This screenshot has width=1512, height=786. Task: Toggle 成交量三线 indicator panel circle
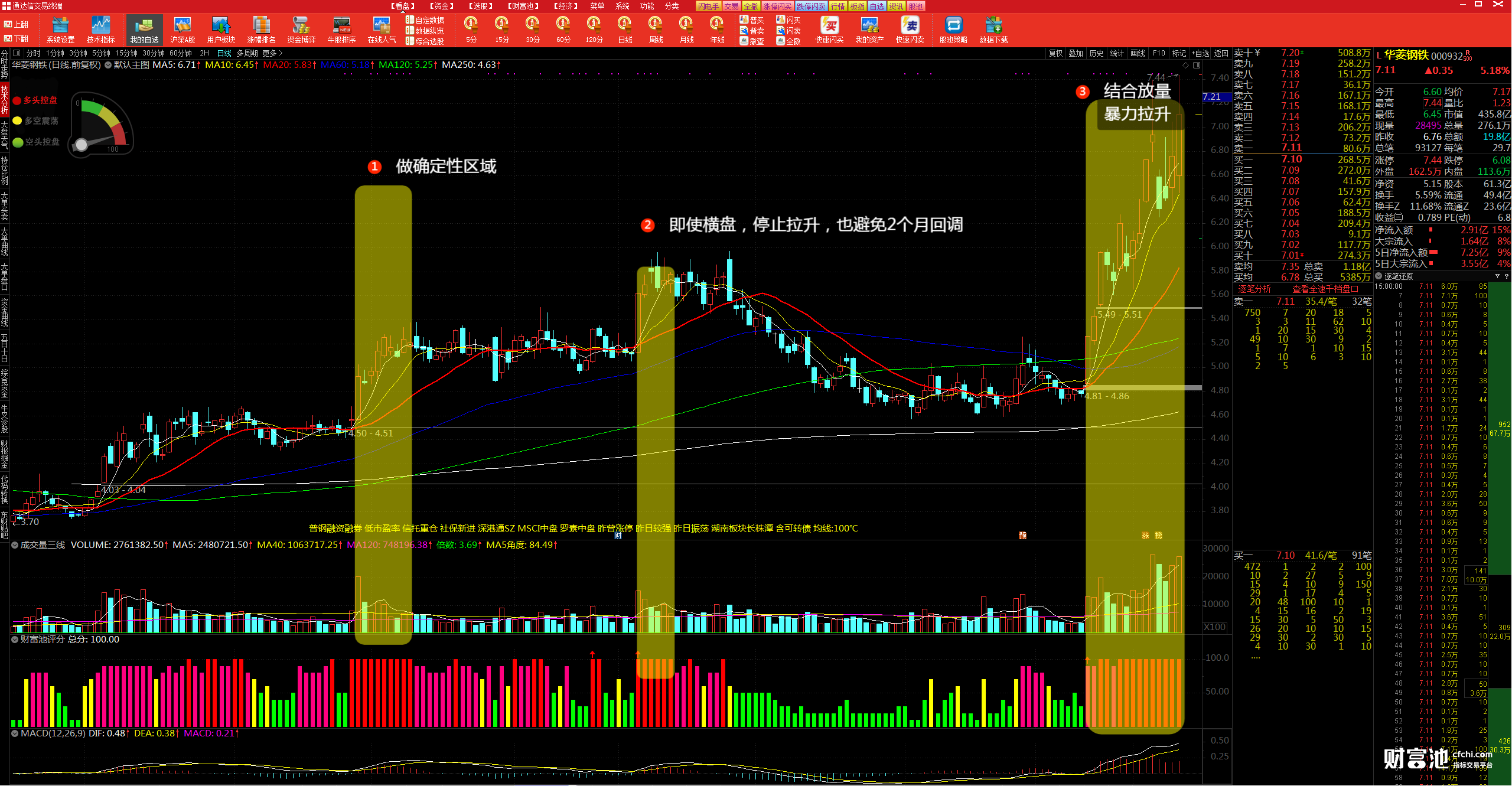(15, 545)
